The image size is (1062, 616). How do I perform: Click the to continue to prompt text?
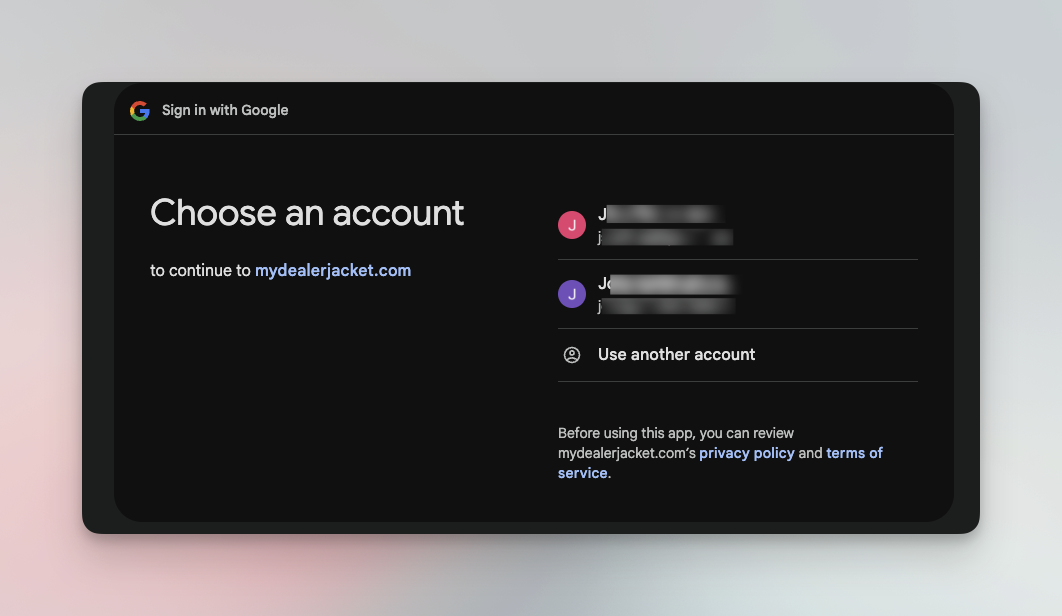point(200,269)
